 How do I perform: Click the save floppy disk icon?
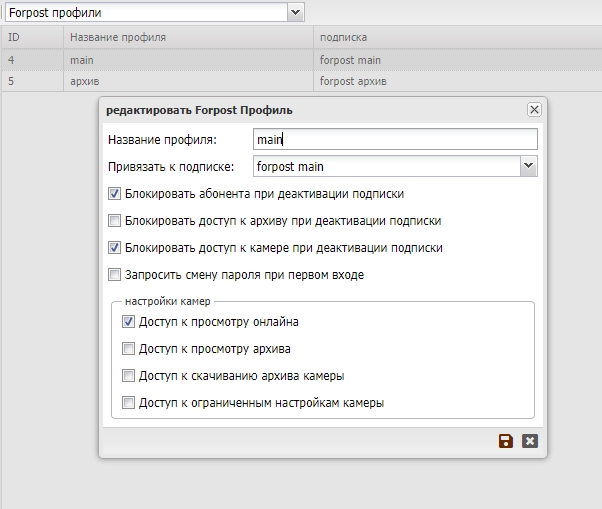coord(506,441)
